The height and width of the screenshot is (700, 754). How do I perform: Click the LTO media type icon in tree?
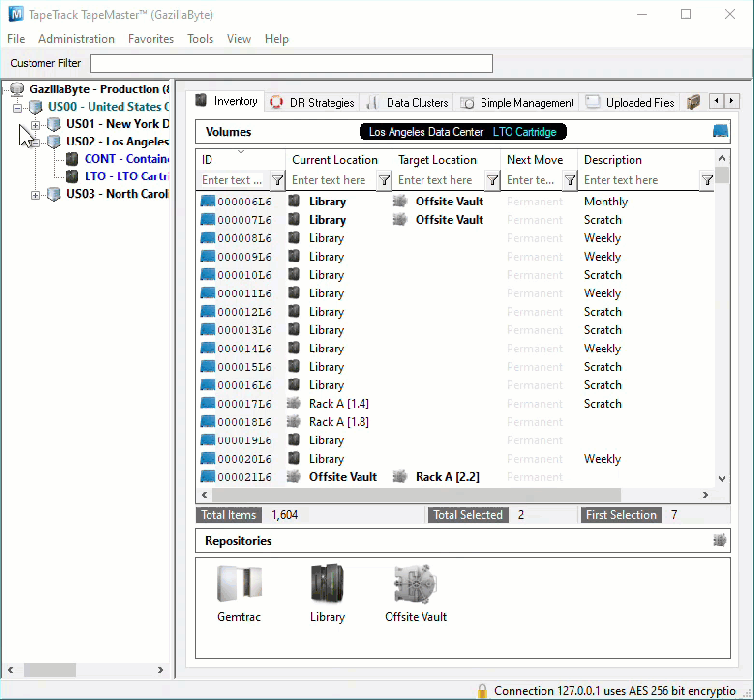click(x=72, y=176)
